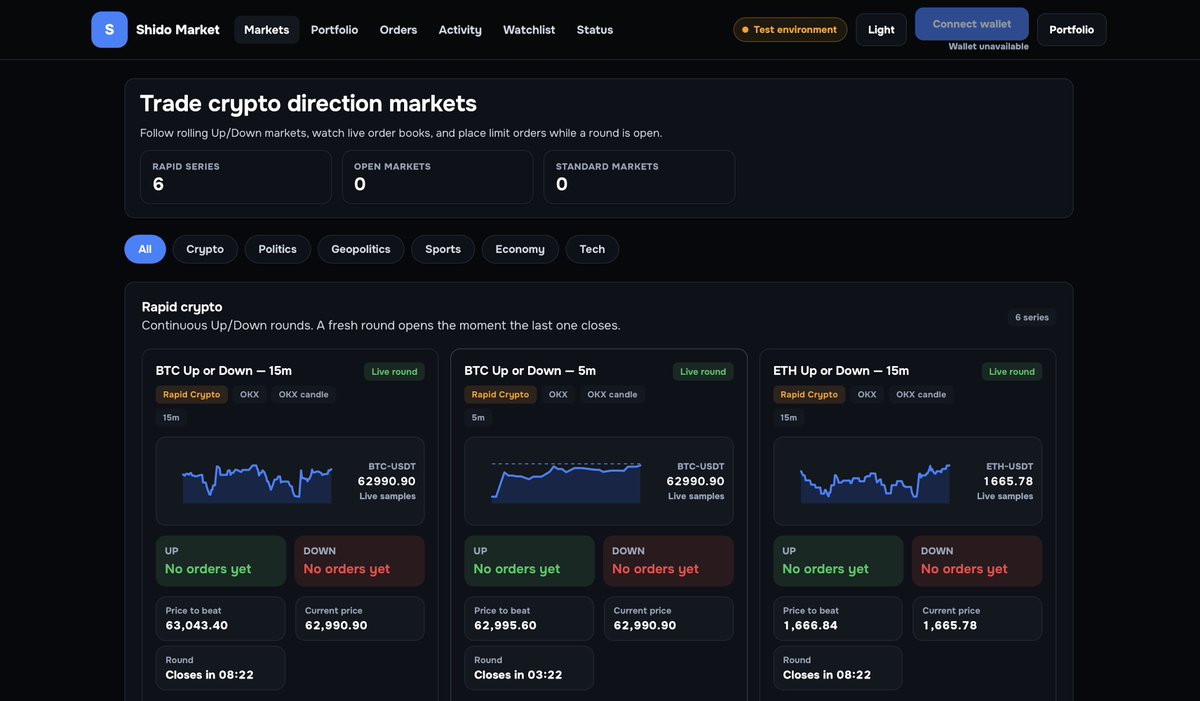Select DOWN outcome on ETH 15m card
1200x701 pixels.
pos(977,561)
